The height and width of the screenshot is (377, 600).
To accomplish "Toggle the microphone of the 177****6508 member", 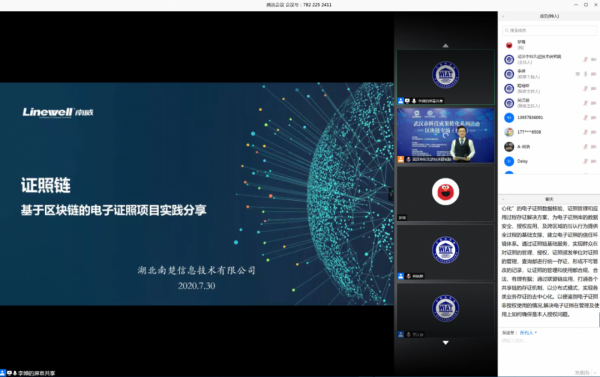I will click(585, 132).
